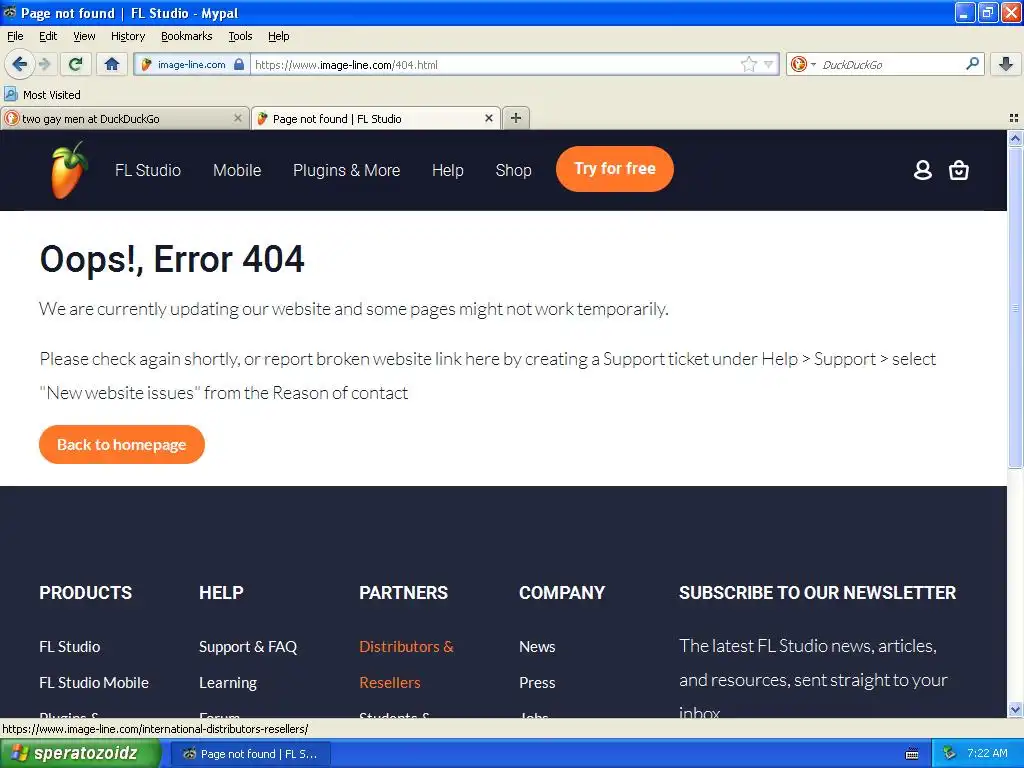Click the PRODUCTS footer heading
This screenshot has height=768, width=1024.
tap(86, 592)
